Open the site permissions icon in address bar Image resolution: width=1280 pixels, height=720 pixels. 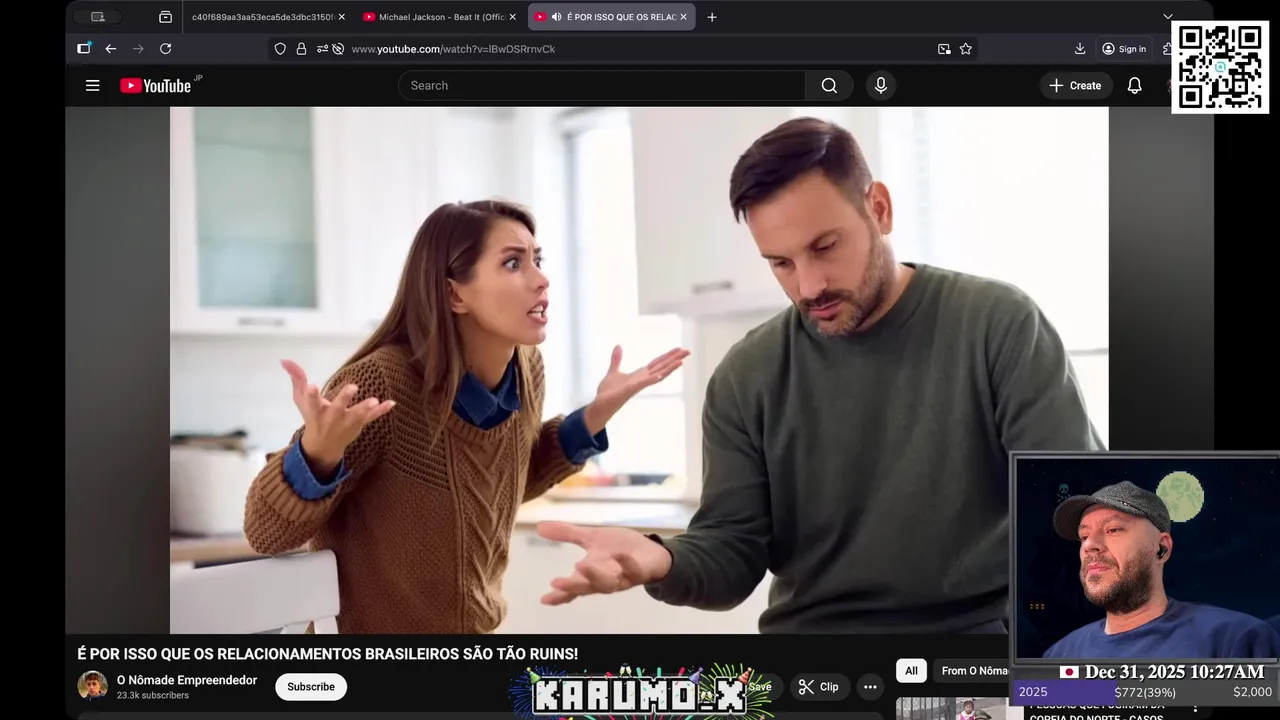tap(322, 49)
